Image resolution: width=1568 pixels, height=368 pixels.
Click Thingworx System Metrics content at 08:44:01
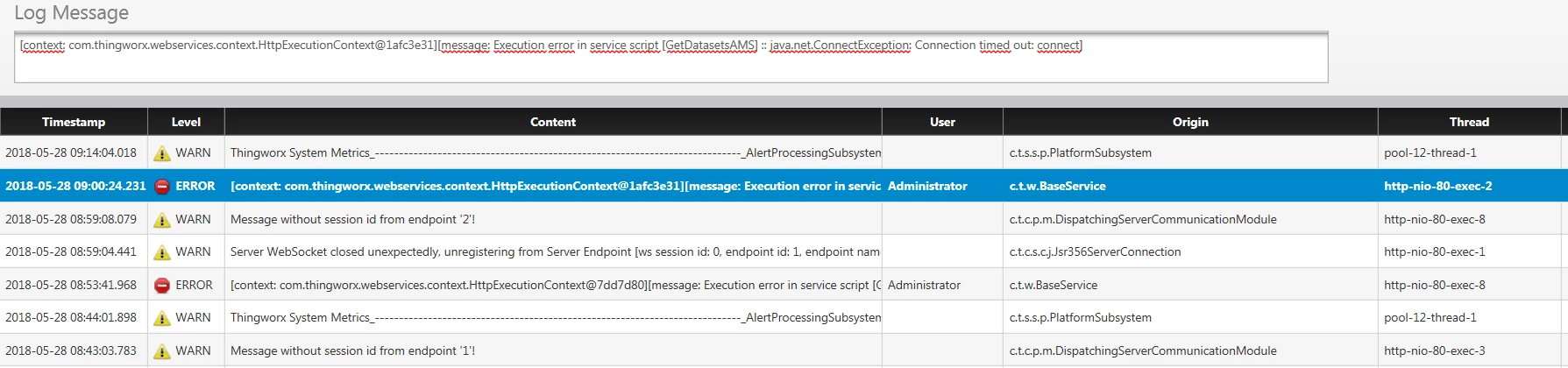click(x=555, y=317)
